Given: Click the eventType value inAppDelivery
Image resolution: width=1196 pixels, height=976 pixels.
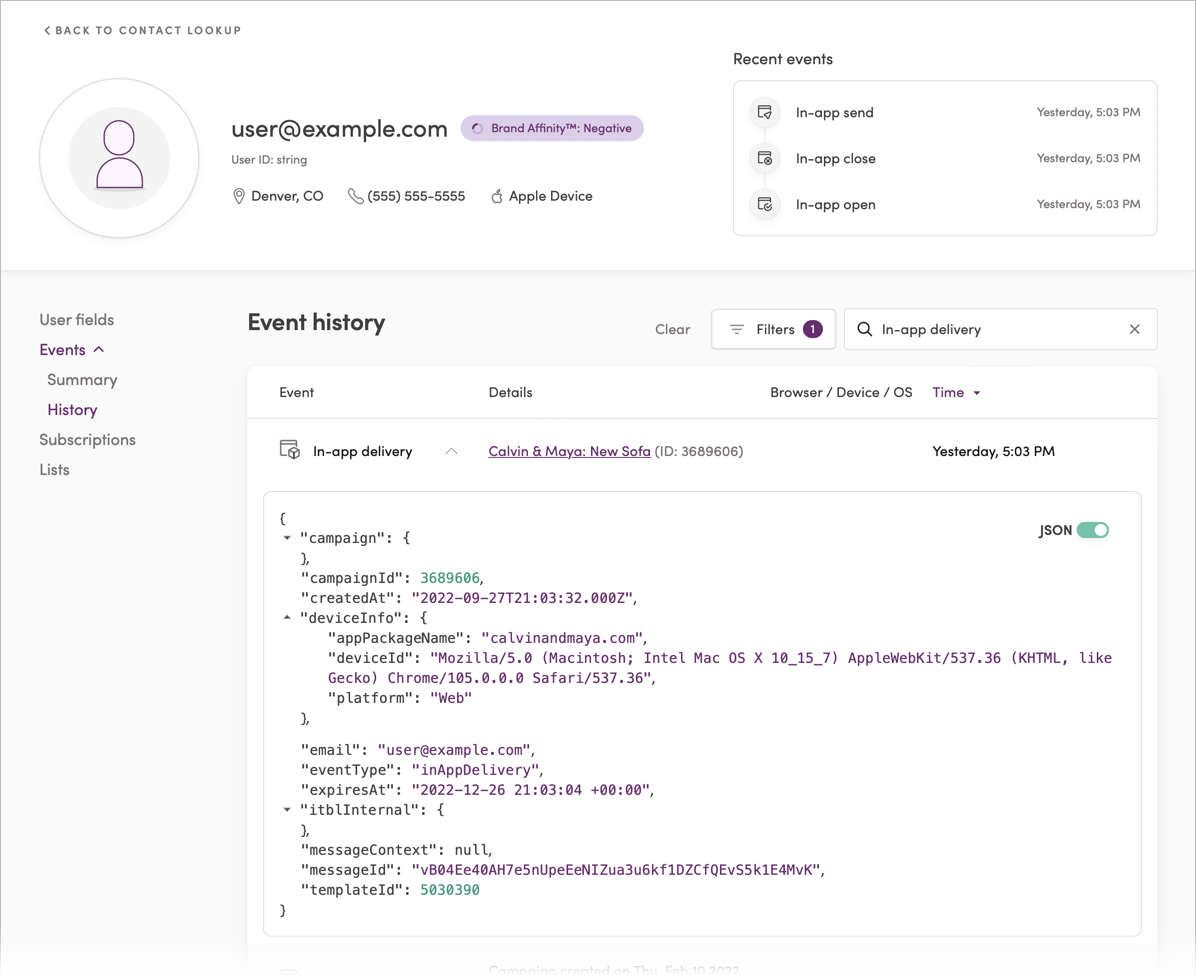Looking at the screenshot, I should coord(475,770).
